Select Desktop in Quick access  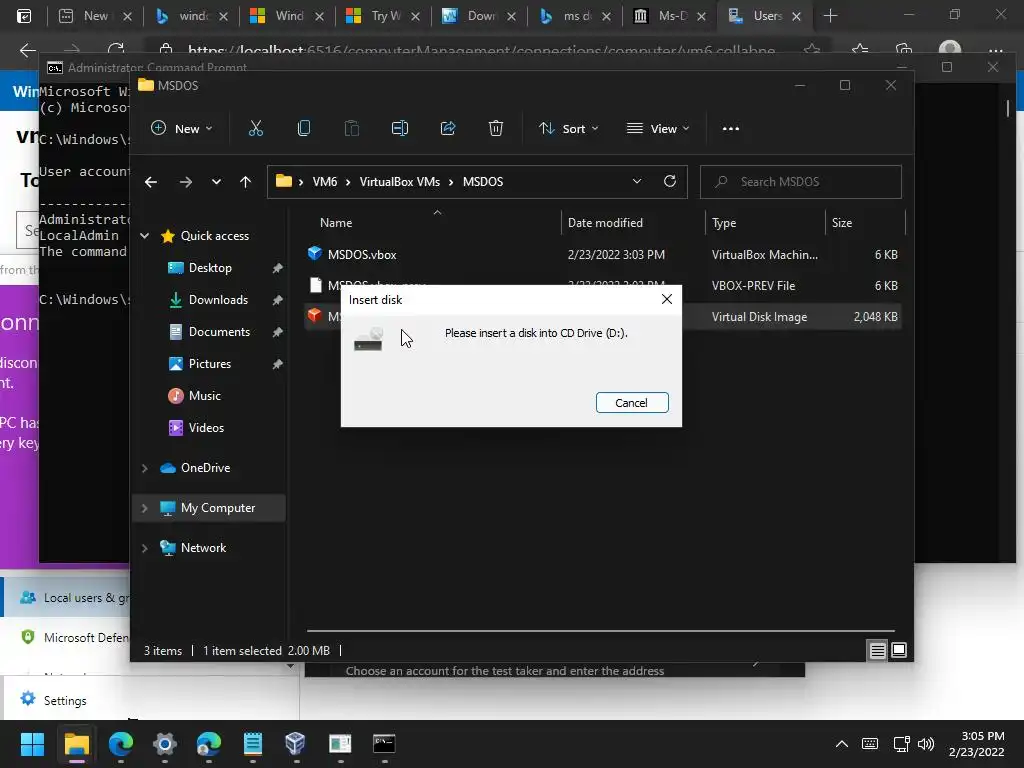210,268
